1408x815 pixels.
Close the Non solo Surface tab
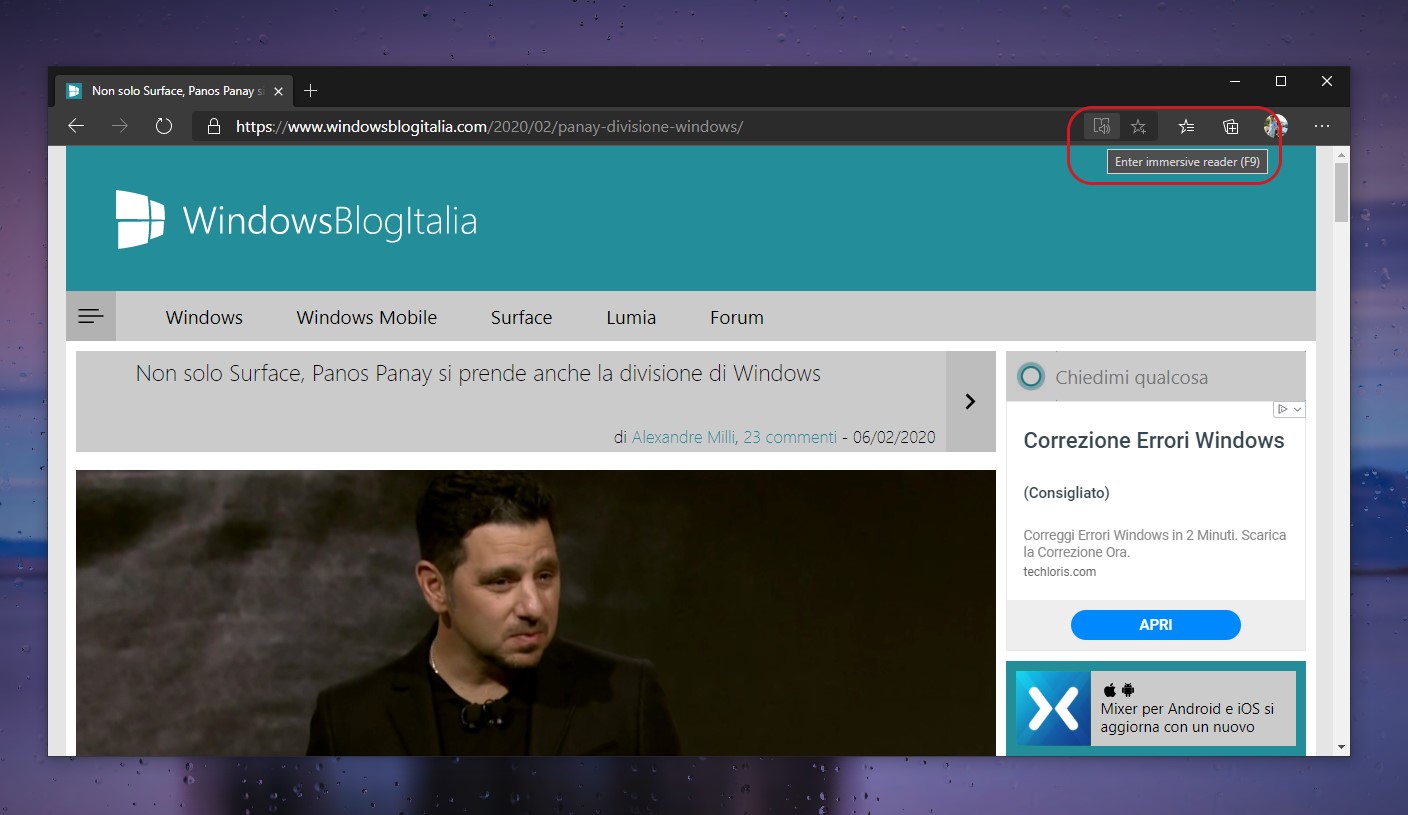coord(278,91)
